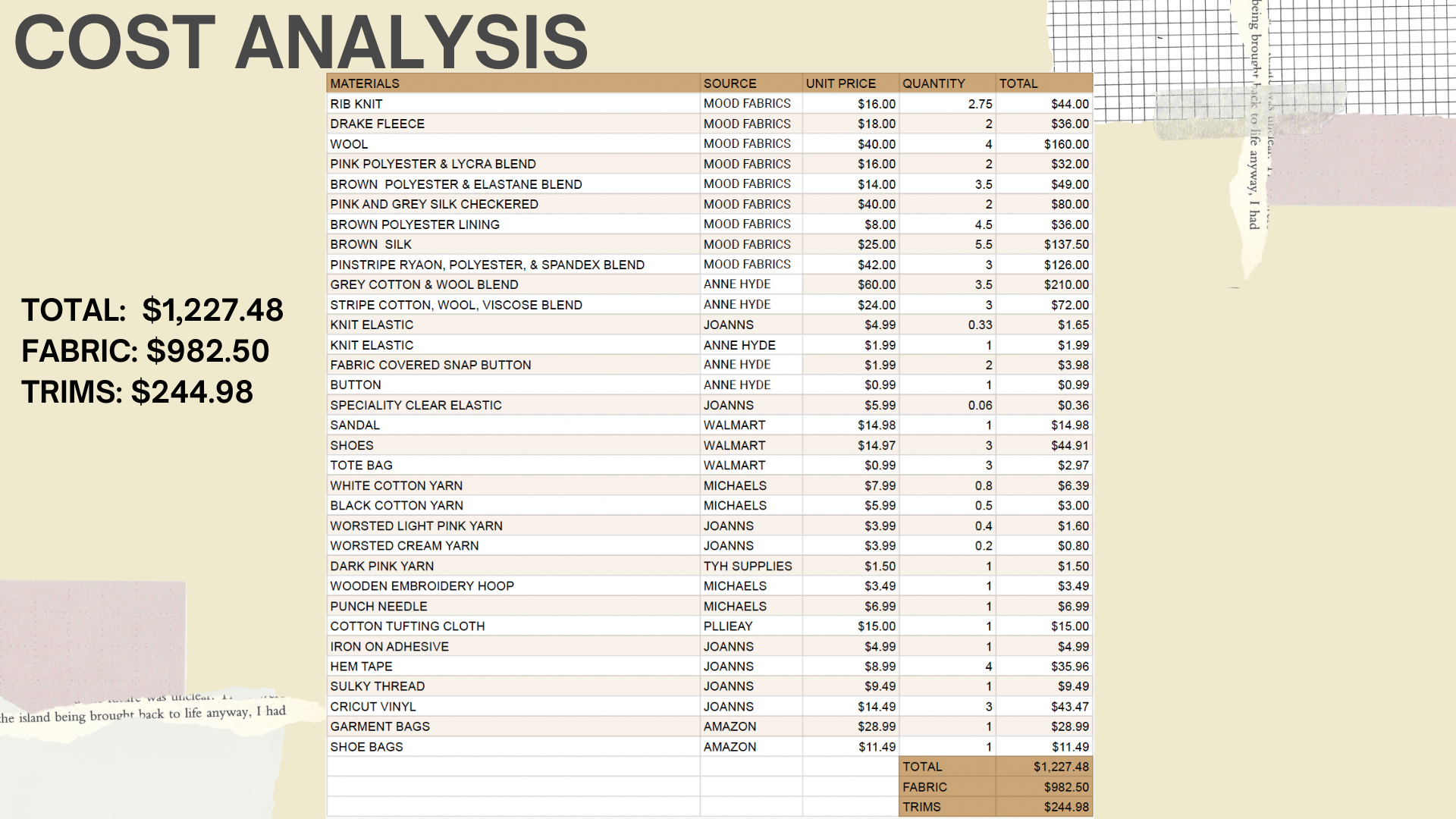Select COTTON TUFTING CLOTH cell

click(x=513, y=626)
